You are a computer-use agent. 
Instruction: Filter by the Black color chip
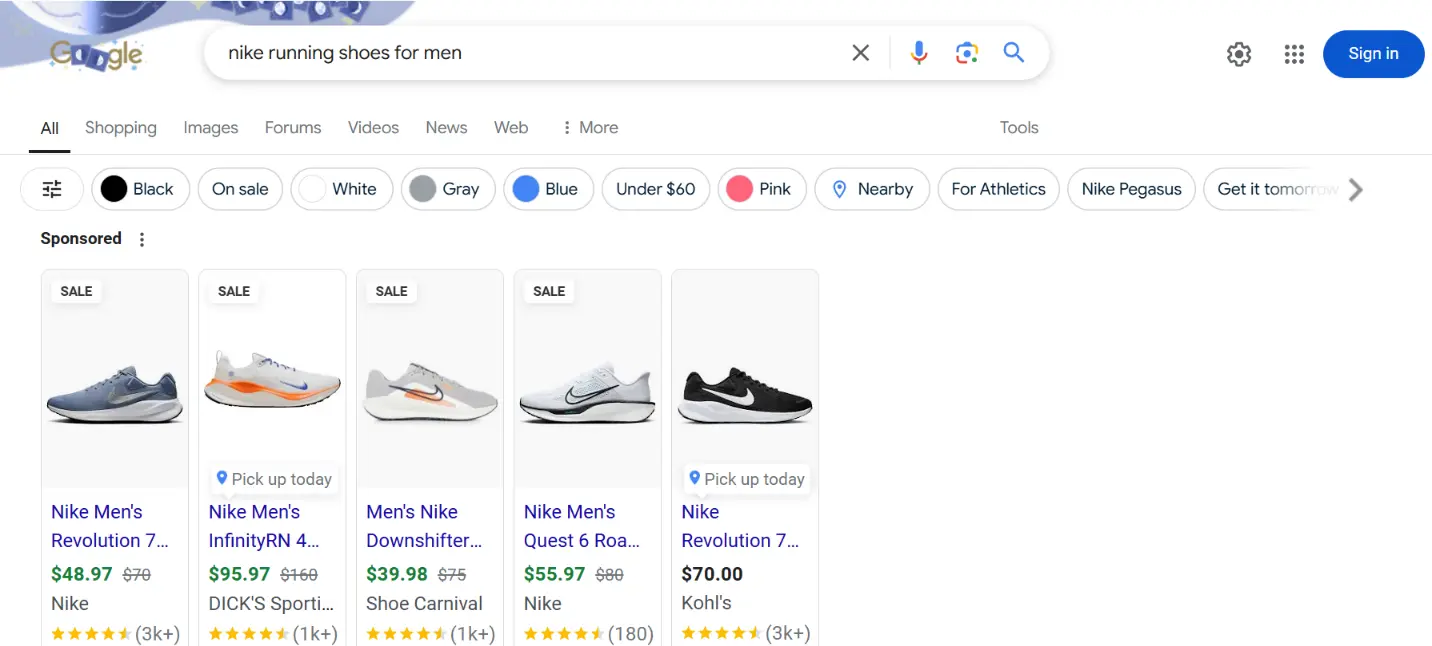[x=141, y=189]
